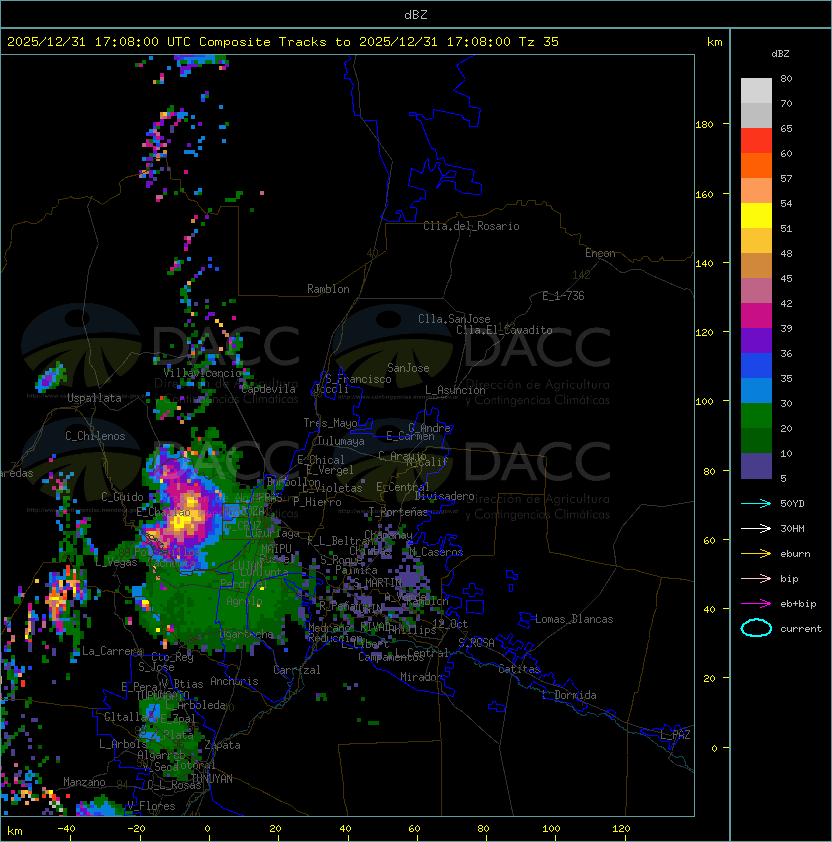Click the Villavicencio map label
The height and width of the screenshot is (842, 832).
pyautogui.click(x=202, y=373)
